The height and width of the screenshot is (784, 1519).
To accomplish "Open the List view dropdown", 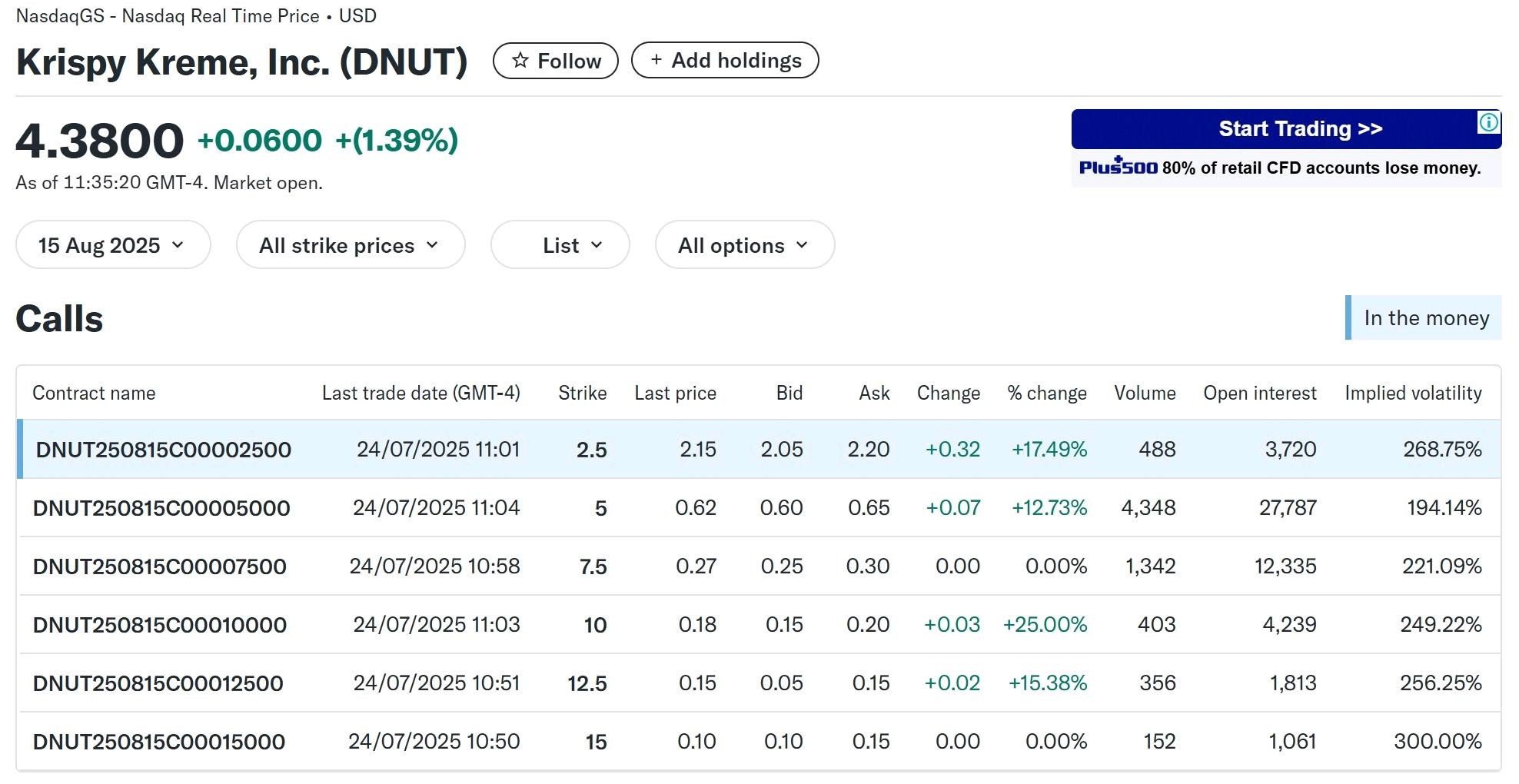I will pyautogui.click(x=560, y=245).
